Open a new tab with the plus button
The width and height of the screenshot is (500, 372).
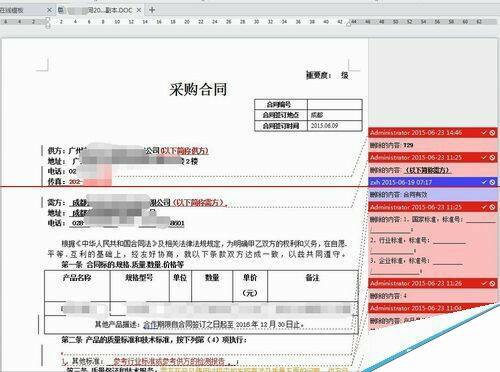152,10
